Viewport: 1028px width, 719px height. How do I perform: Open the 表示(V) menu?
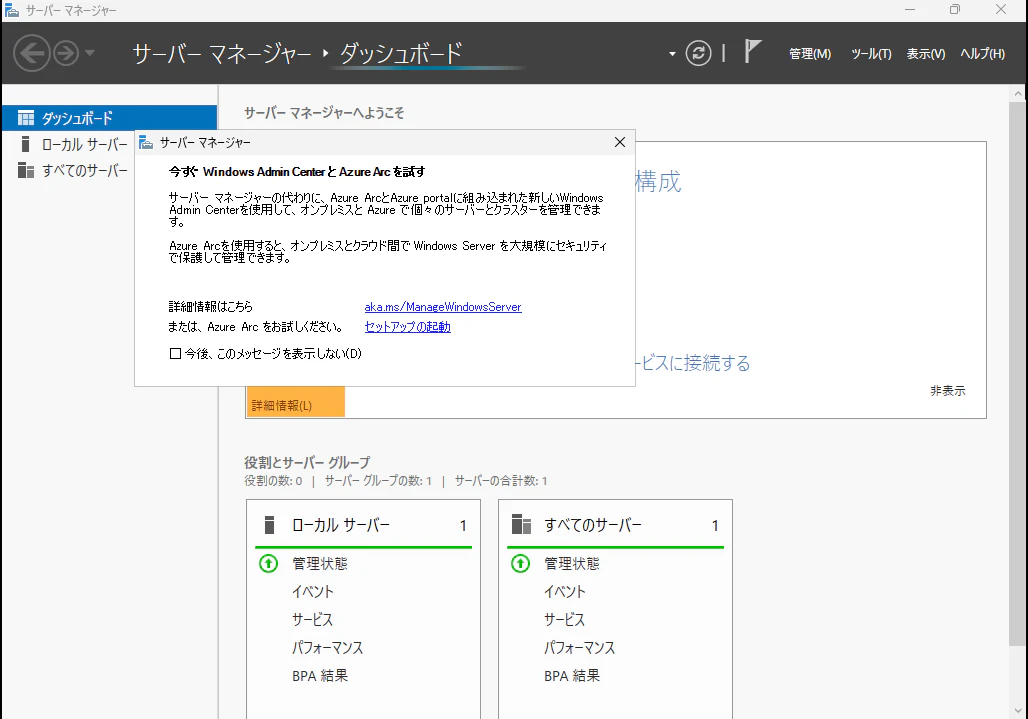pos(926,54)
